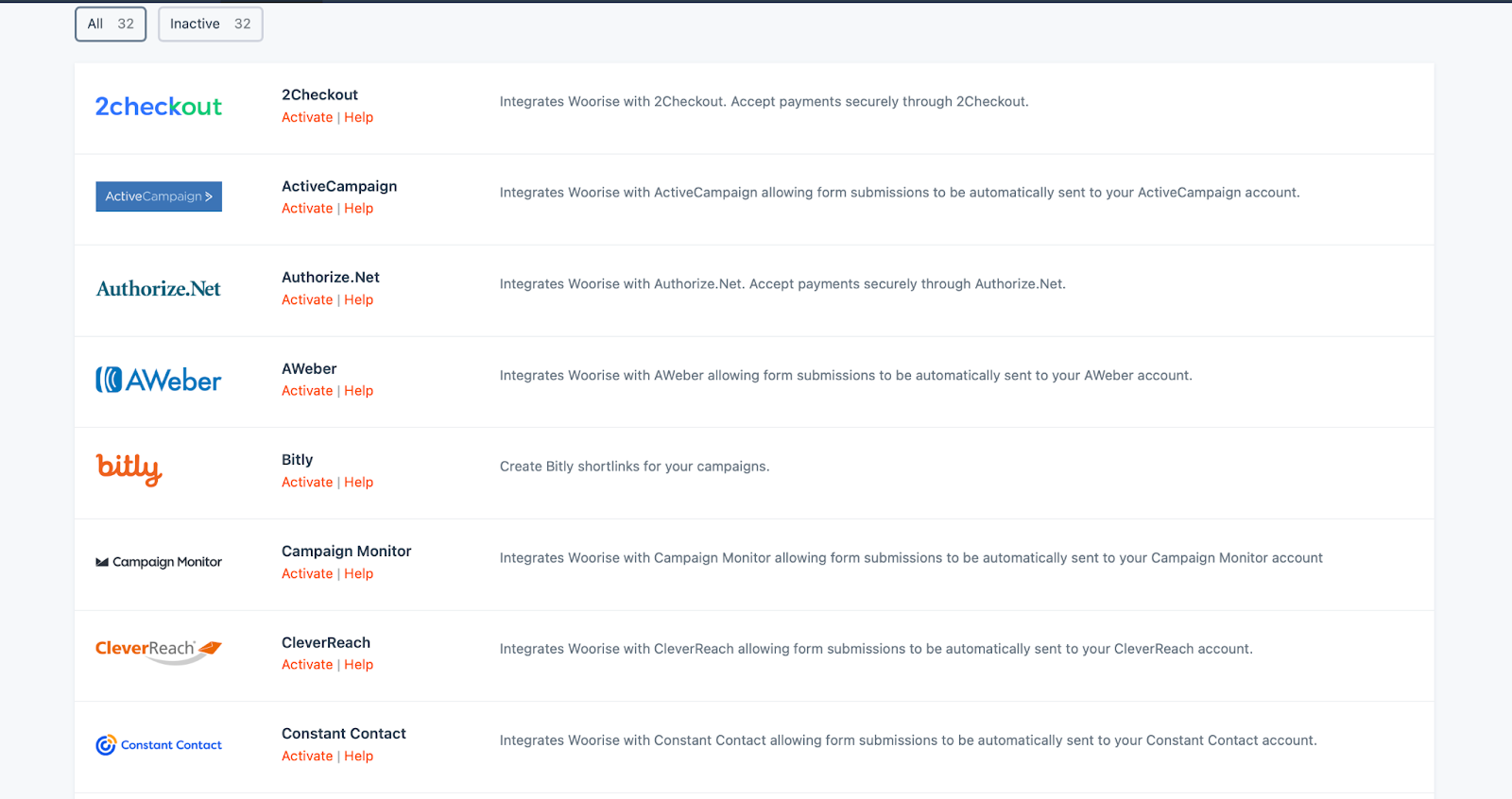
Task: Click the CleverReach logo
Action: [159, 651]
